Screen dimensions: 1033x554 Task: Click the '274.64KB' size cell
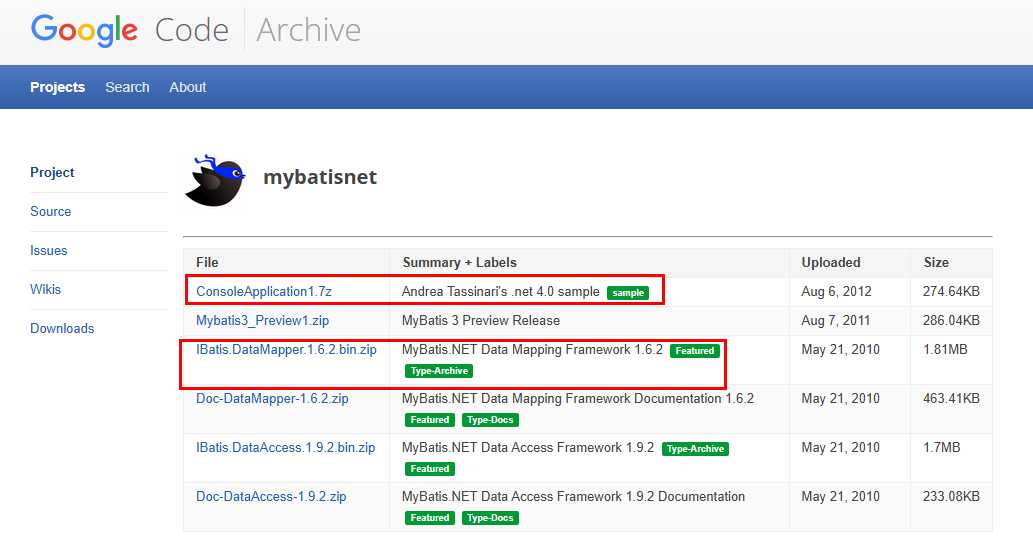[951, 291]
